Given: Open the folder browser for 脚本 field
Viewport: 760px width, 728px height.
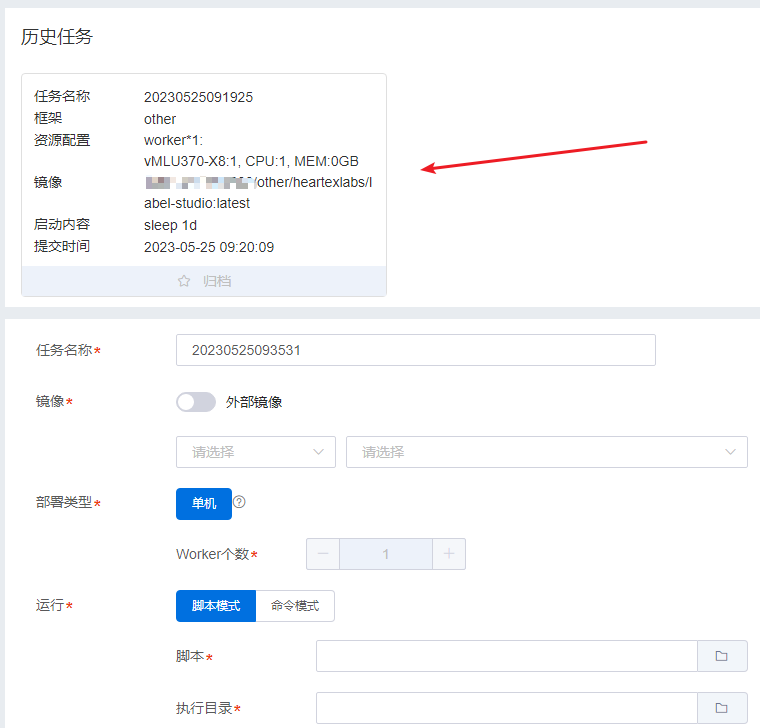Looking at the screenshot, I should 721,656.
